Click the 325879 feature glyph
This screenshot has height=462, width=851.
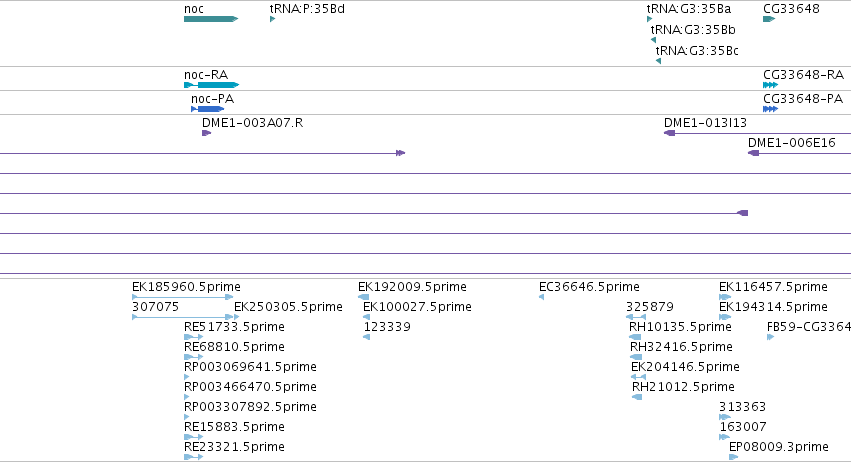point(636,317)
